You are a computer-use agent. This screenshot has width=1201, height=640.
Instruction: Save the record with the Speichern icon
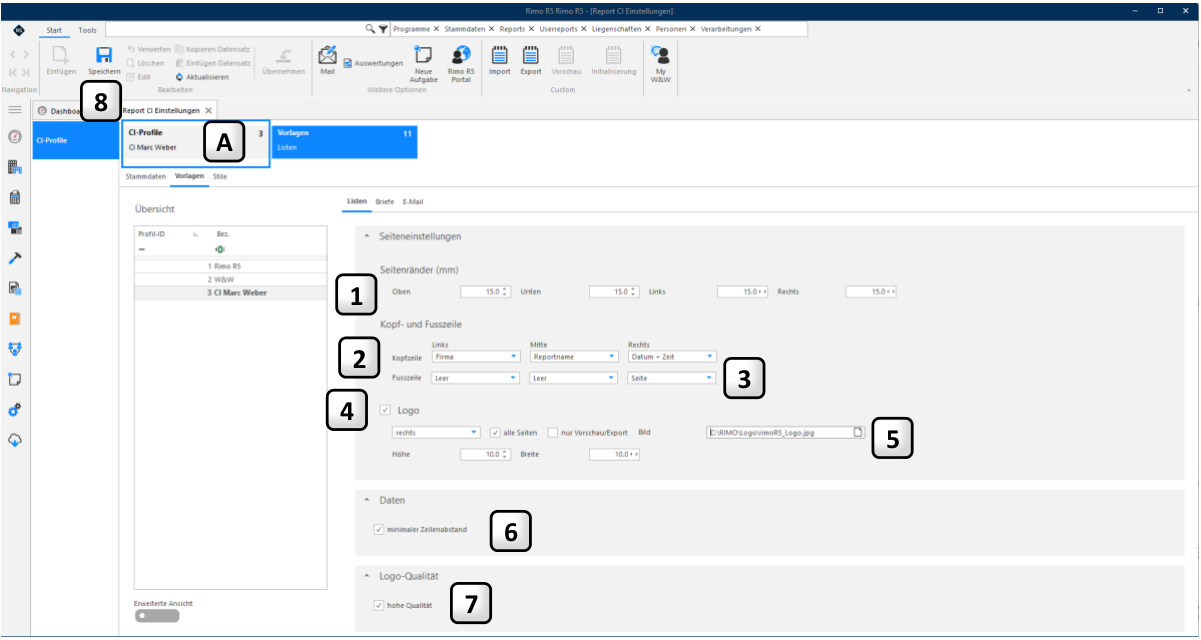tap(103, 59)
